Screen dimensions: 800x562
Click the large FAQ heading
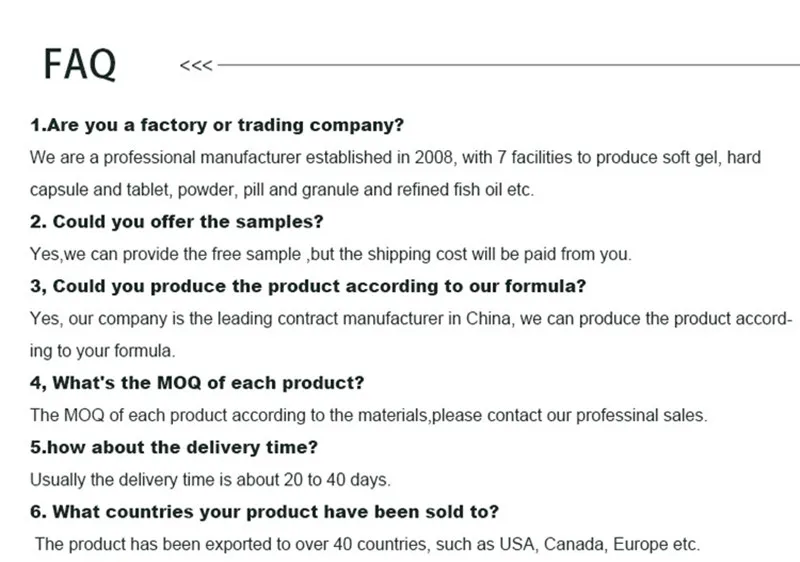pos(80,64)
